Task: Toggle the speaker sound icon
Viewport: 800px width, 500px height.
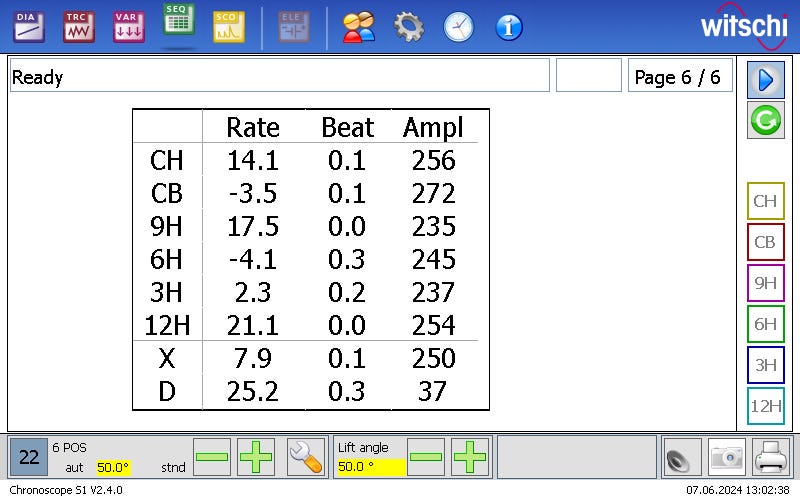Action: (x=682, y=457)
